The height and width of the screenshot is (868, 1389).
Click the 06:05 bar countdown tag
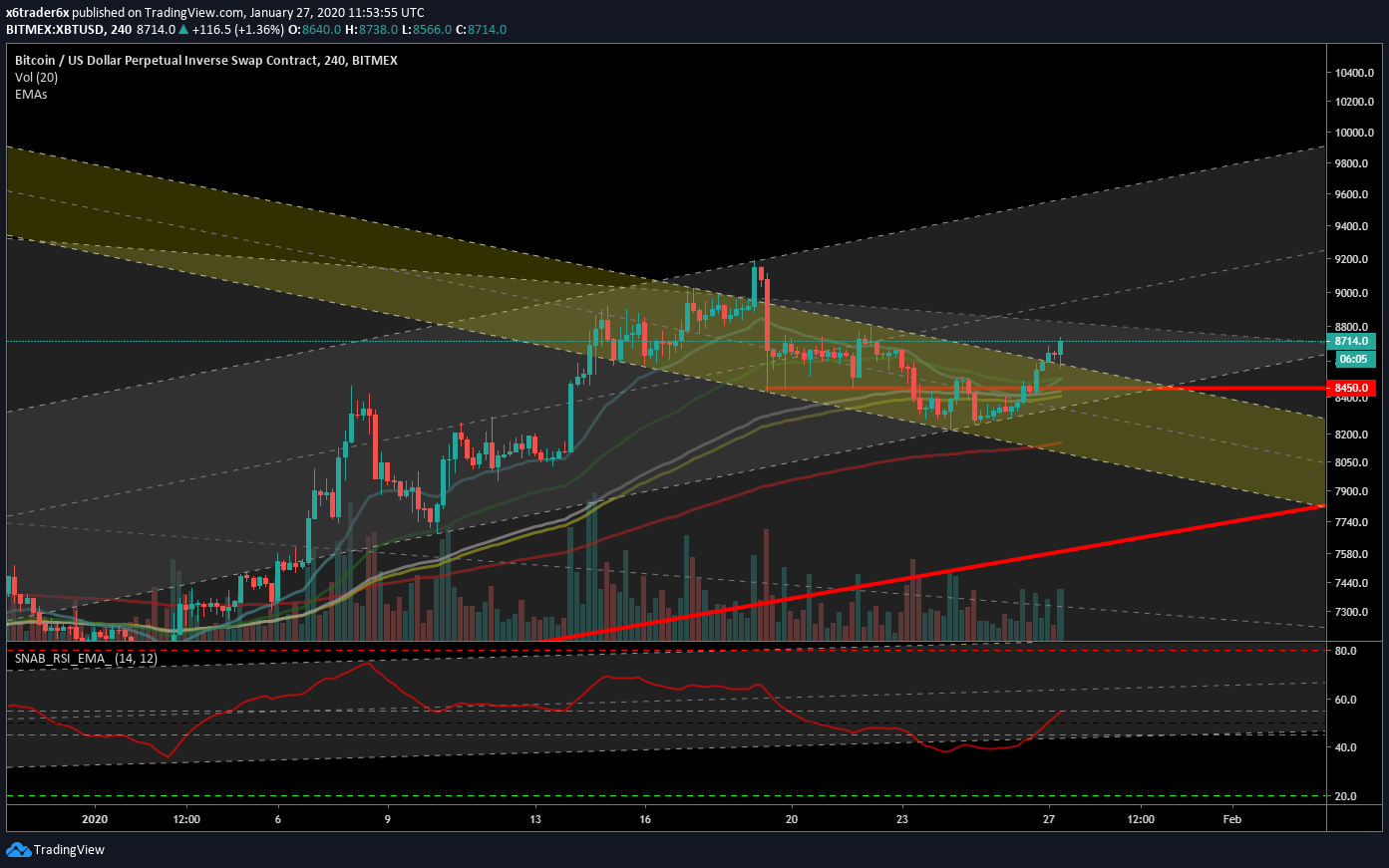(x=1353, y=359)
